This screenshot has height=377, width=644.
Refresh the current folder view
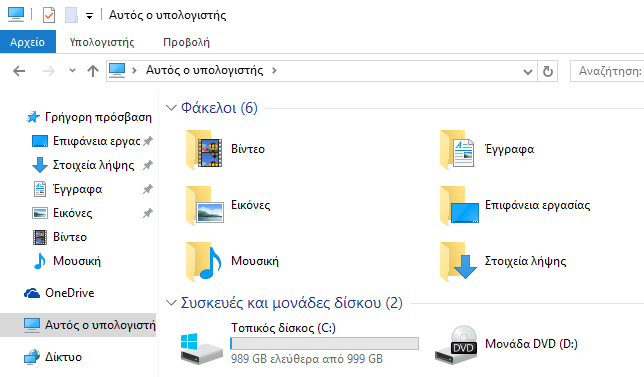[547, 71]
